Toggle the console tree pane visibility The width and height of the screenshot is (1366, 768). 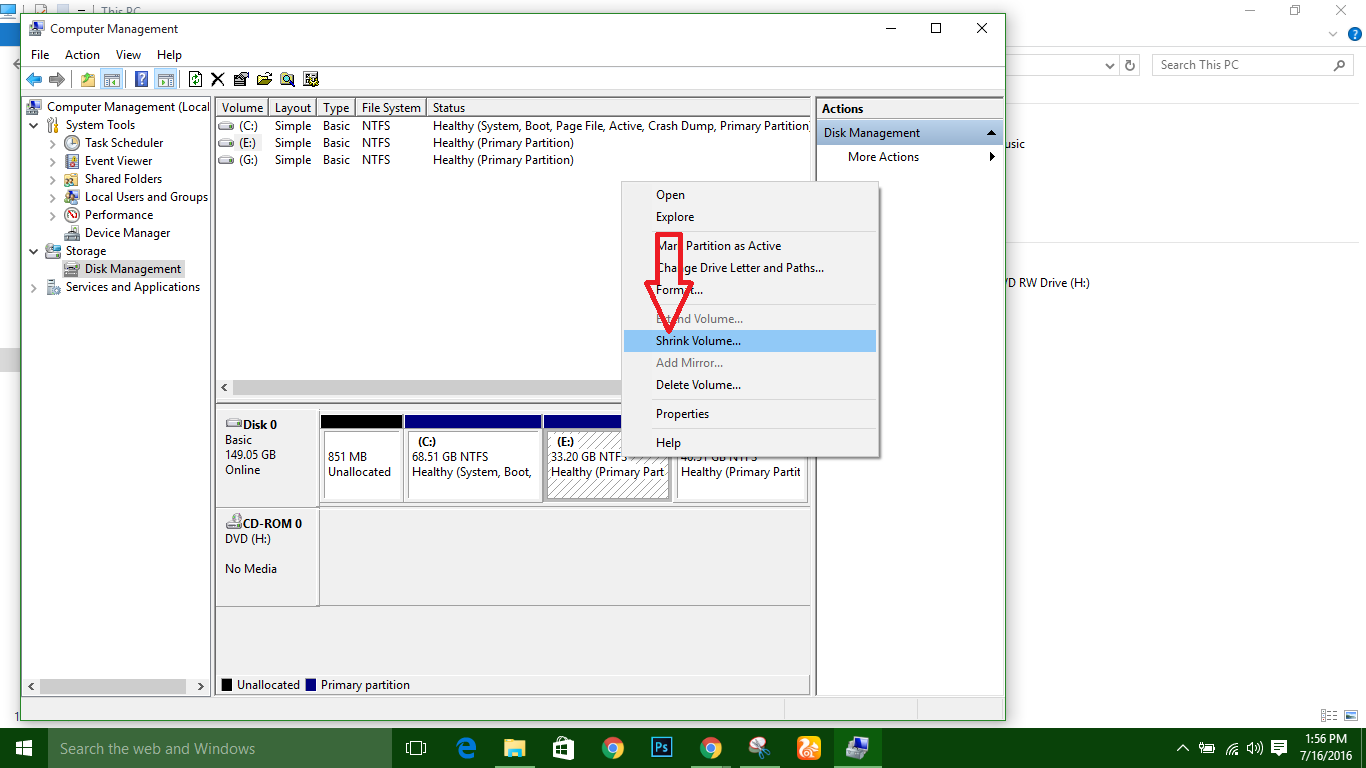[x=112, y=79]
